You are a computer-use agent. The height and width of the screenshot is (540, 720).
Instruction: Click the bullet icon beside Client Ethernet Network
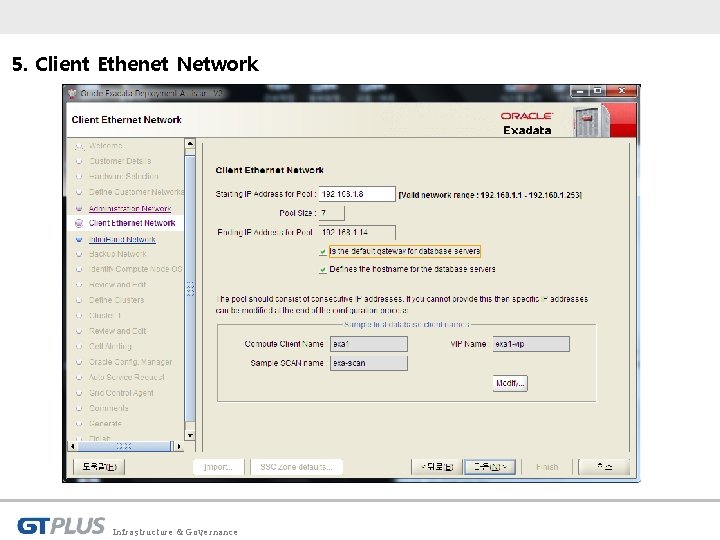click(x=79, y=224)
